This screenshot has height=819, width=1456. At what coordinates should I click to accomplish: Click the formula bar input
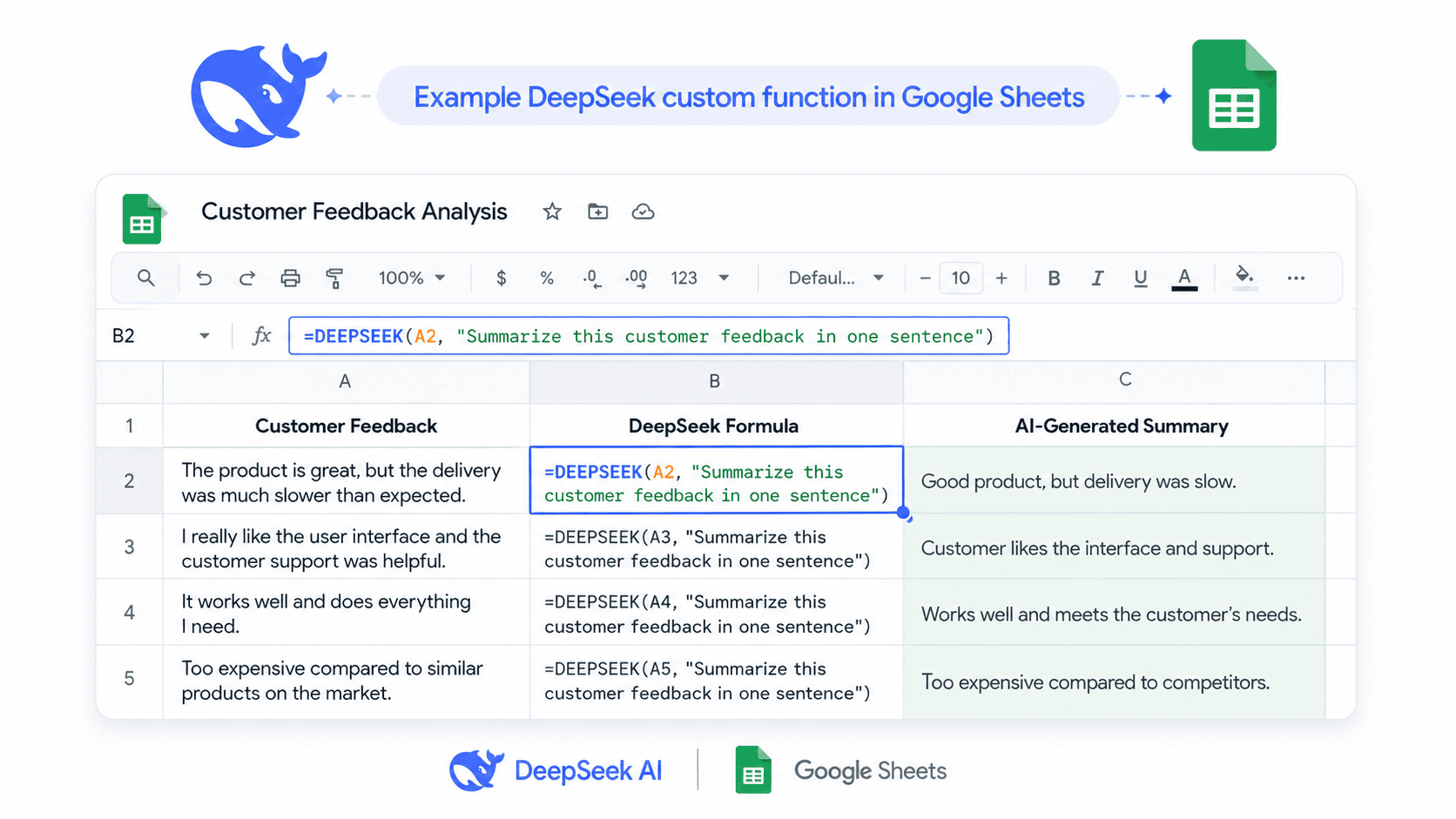point(649,336)
